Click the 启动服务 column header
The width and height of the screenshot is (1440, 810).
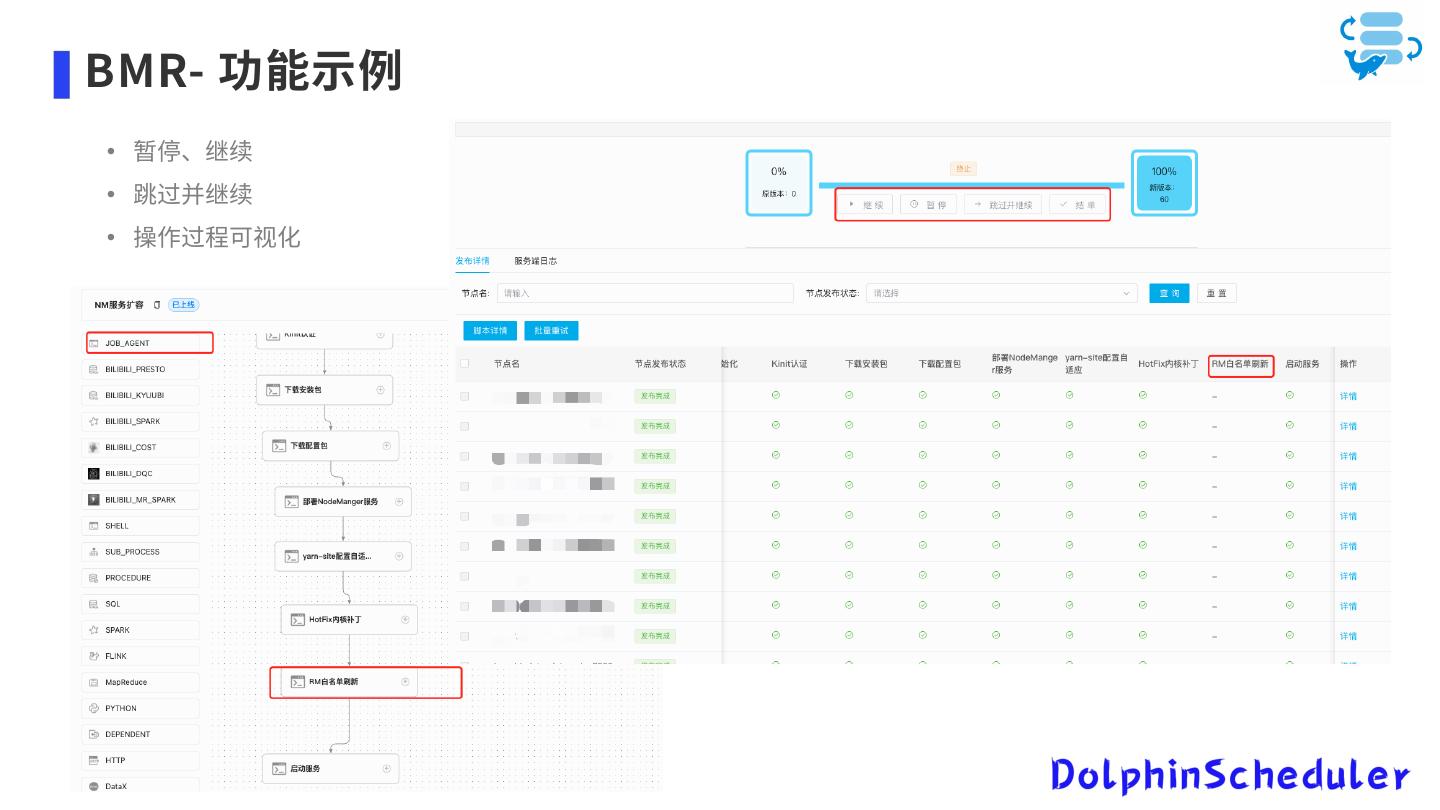click(x=1302, y=364)
